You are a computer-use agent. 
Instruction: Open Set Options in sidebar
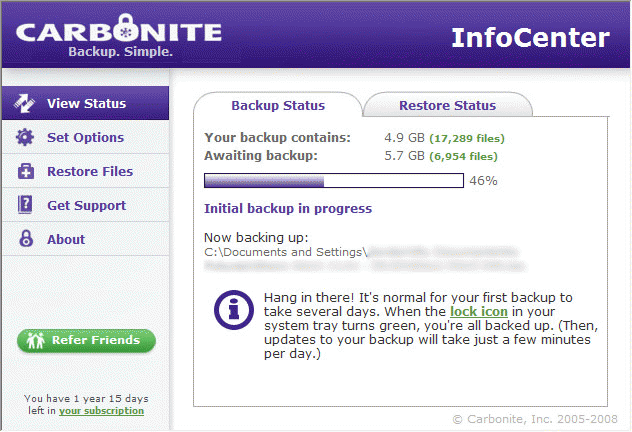(85, 137)
